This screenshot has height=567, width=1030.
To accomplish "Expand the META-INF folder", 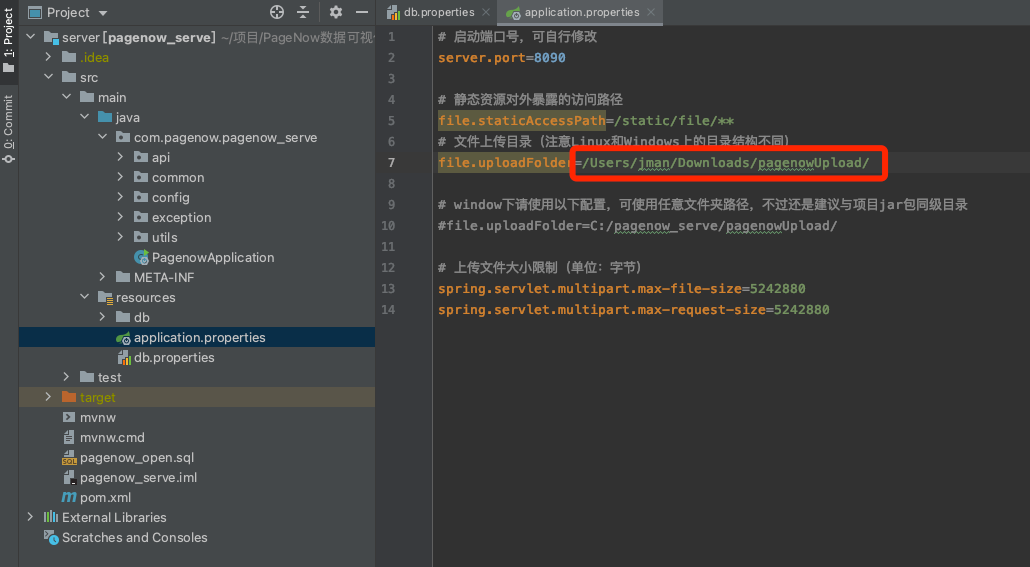I will click(102, 277).
